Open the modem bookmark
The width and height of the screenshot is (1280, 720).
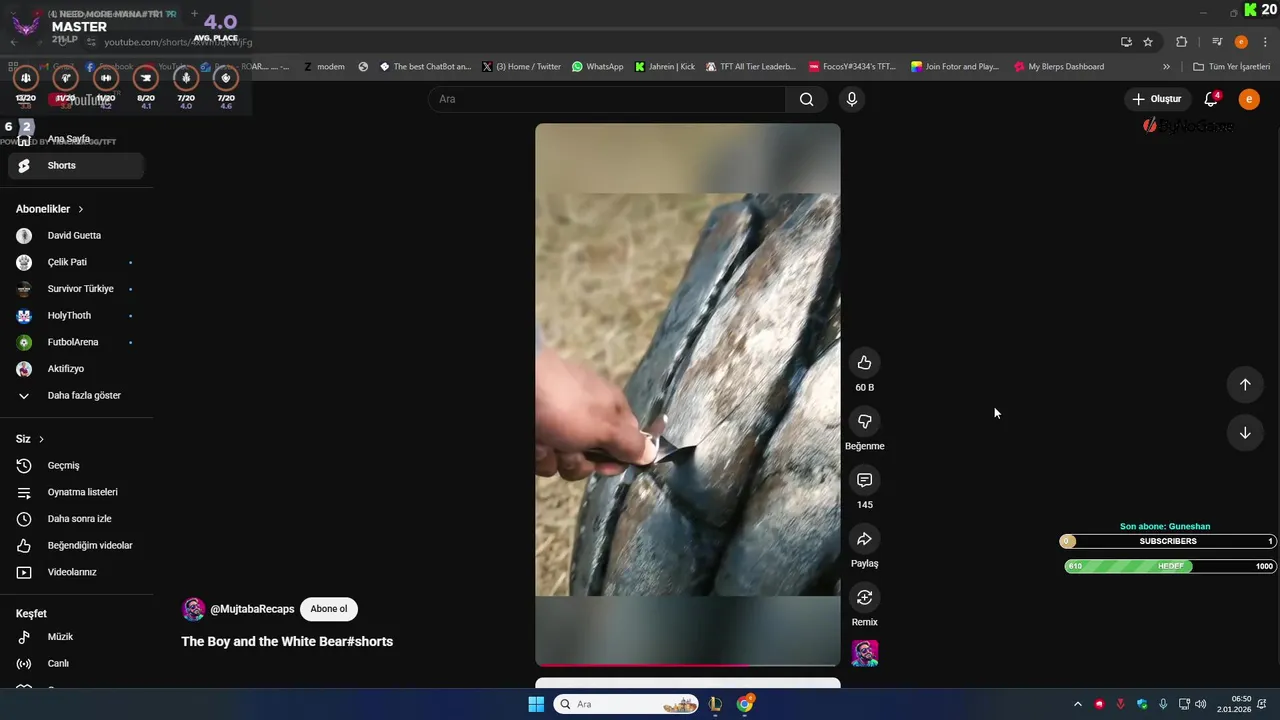click(x=324, y=67)
